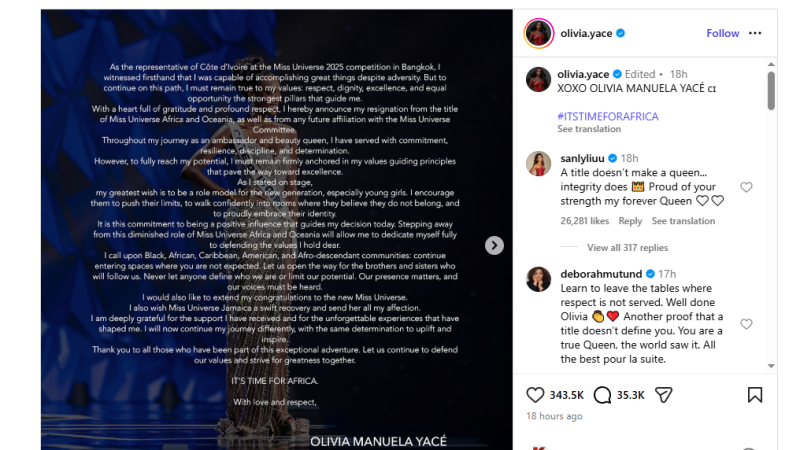The width and height of the screenshot is (800, 450).
Task: Open more options ellipsis menu
Action: pyautogui.click(x=755, y=33)
